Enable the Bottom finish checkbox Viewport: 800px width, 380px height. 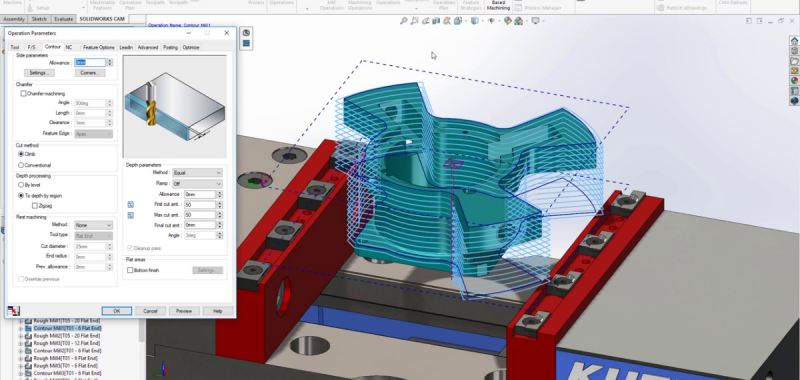click(130, 270)
